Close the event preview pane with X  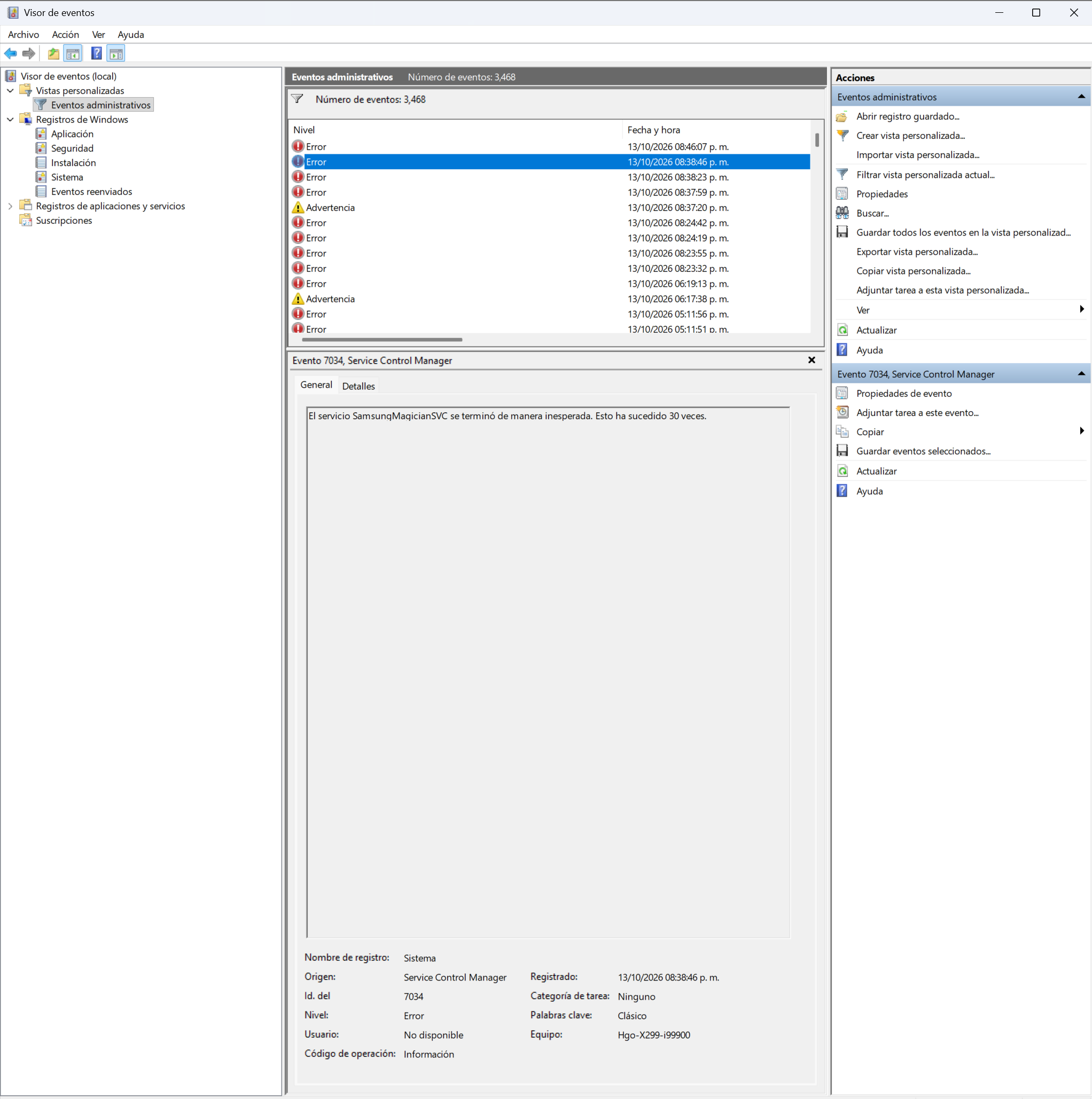coord(812,360)
